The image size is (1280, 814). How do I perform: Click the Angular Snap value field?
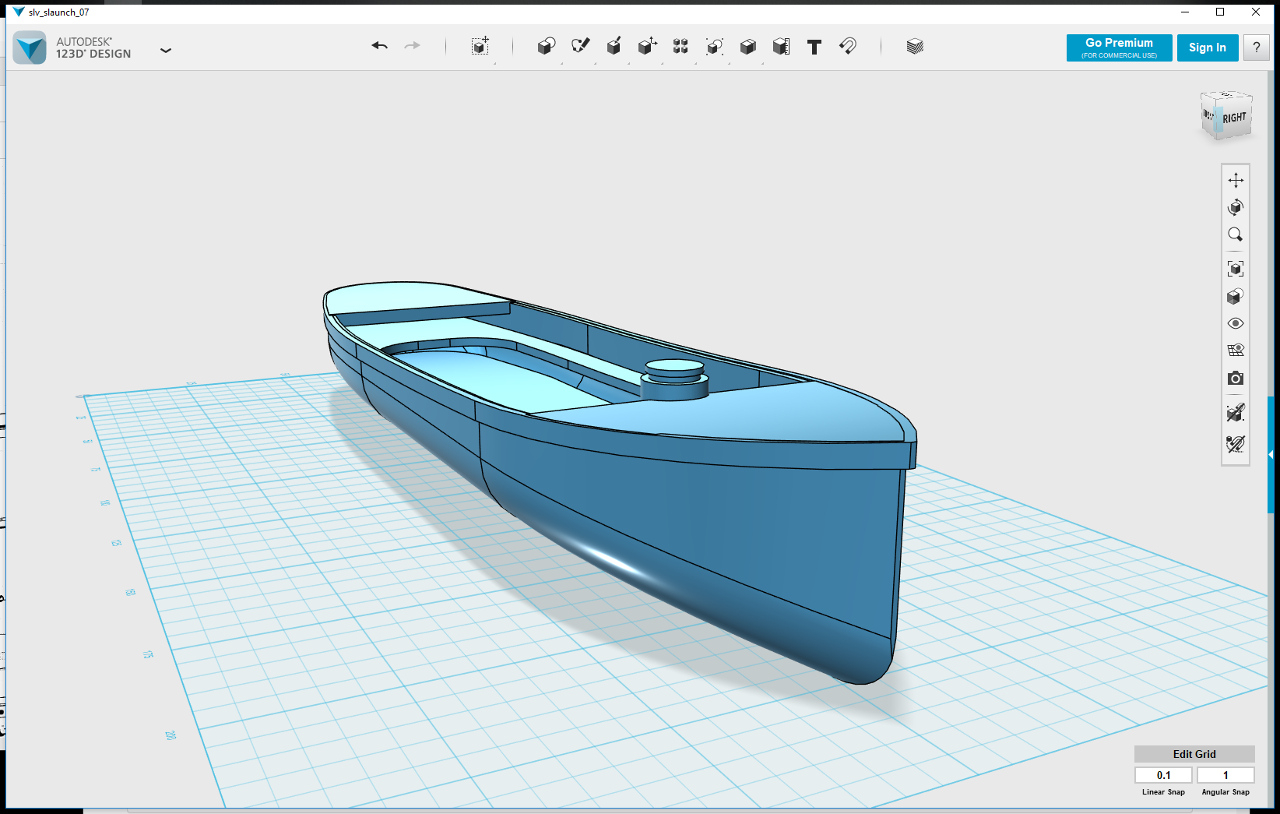click(x=1225, y=775)
